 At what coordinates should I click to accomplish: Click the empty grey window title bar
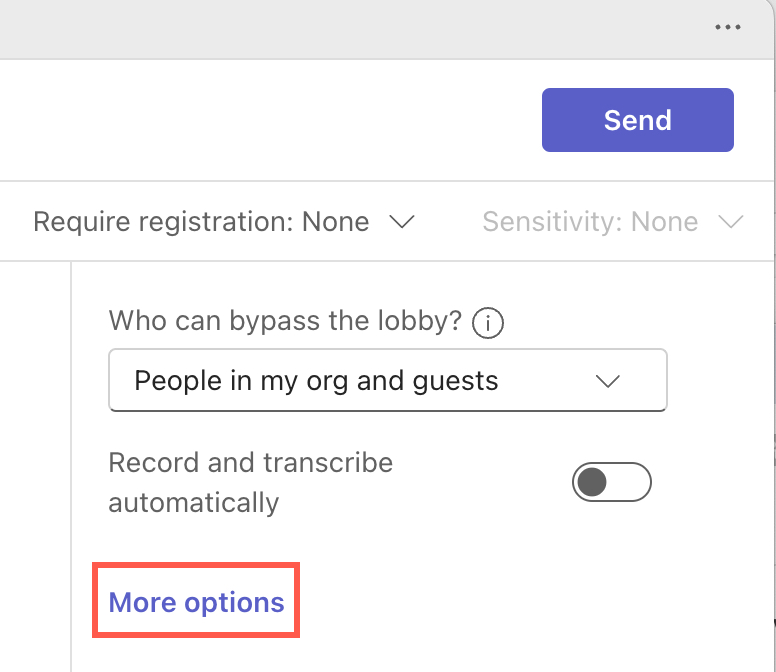350,28
